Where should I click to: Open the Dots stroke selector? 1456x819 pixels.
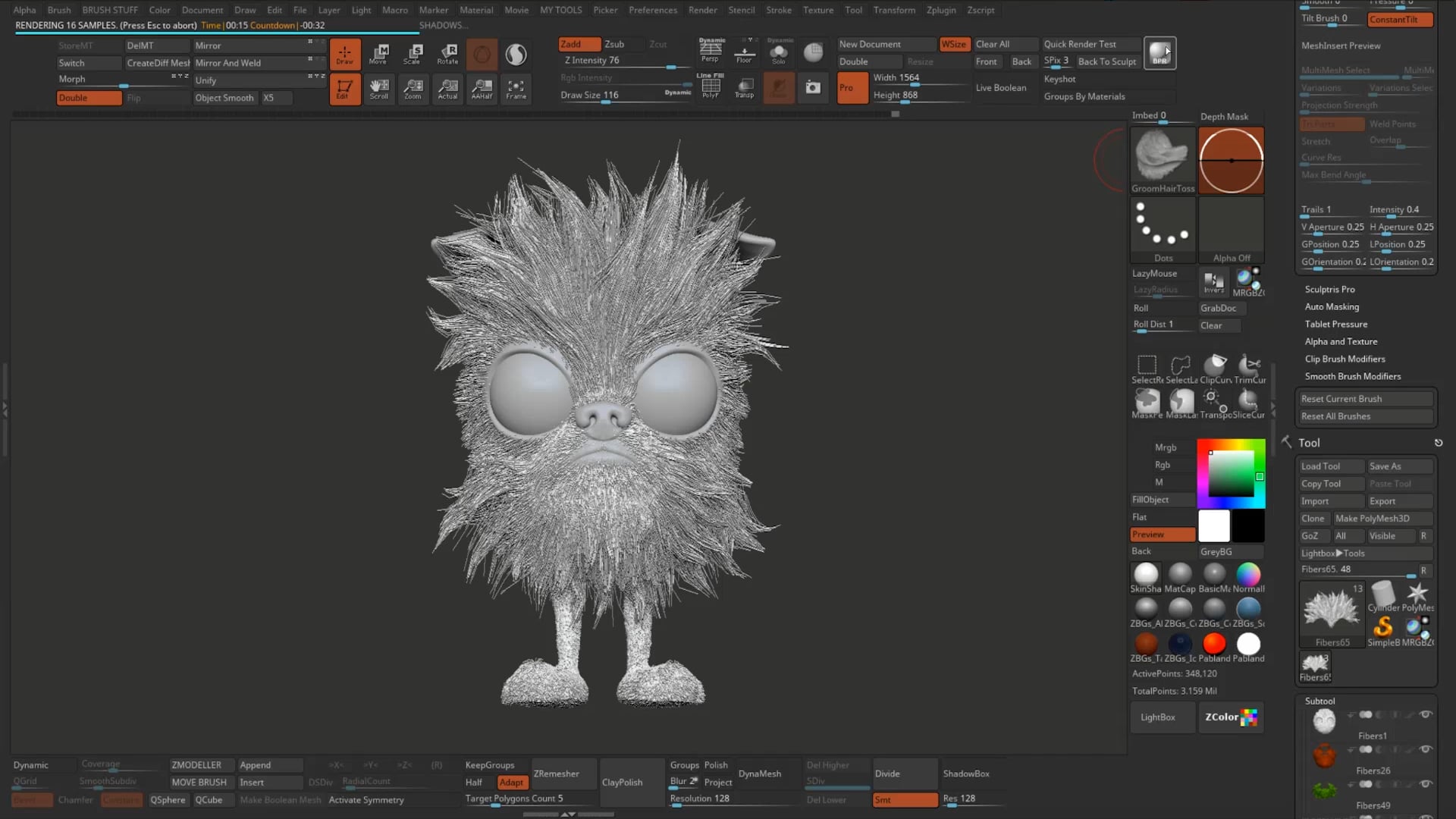1163,230
